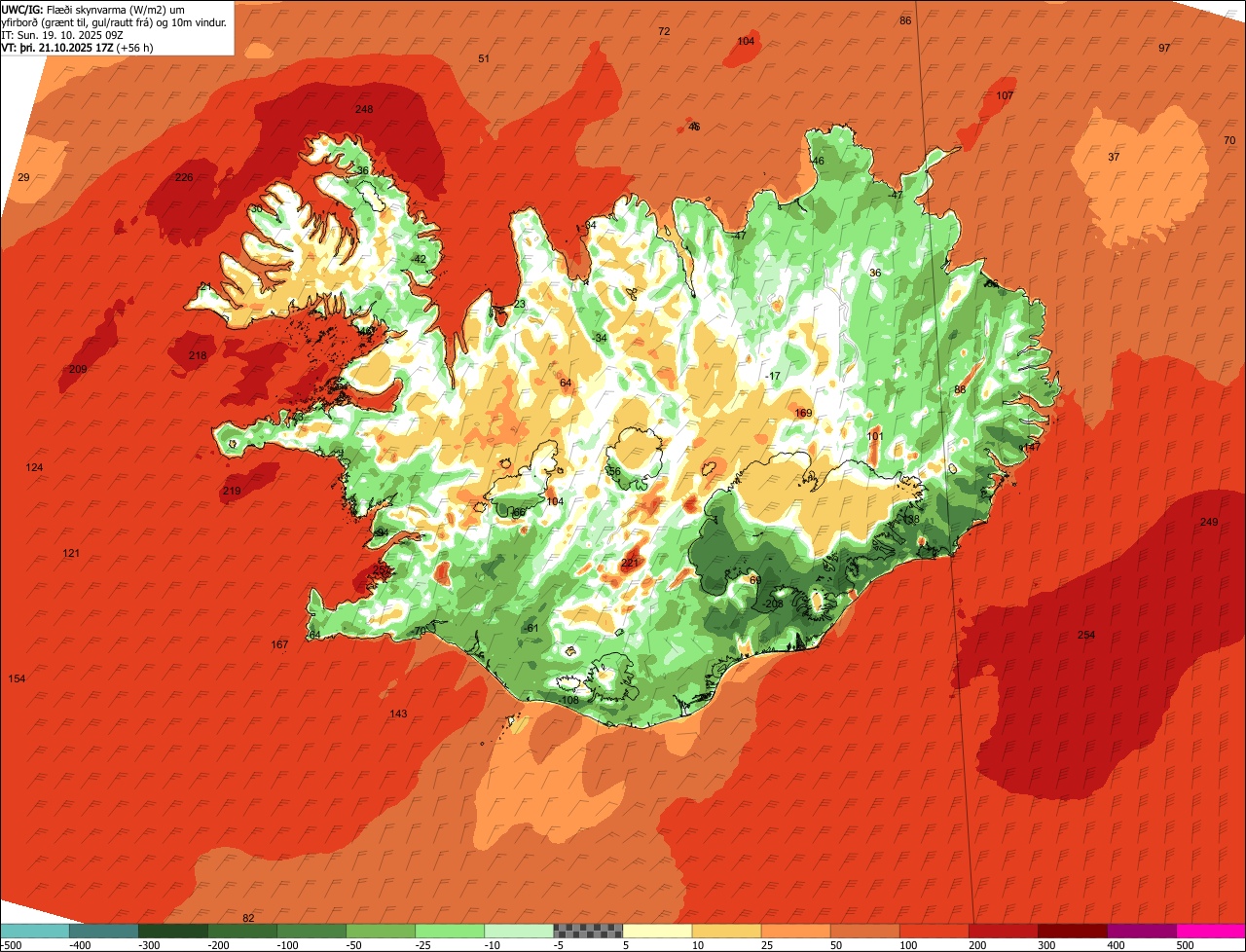Viewport: 1246px width, 952px height.
Task: Click the map value '51' north of the Westfjords
Action: (x=484, y=58)
